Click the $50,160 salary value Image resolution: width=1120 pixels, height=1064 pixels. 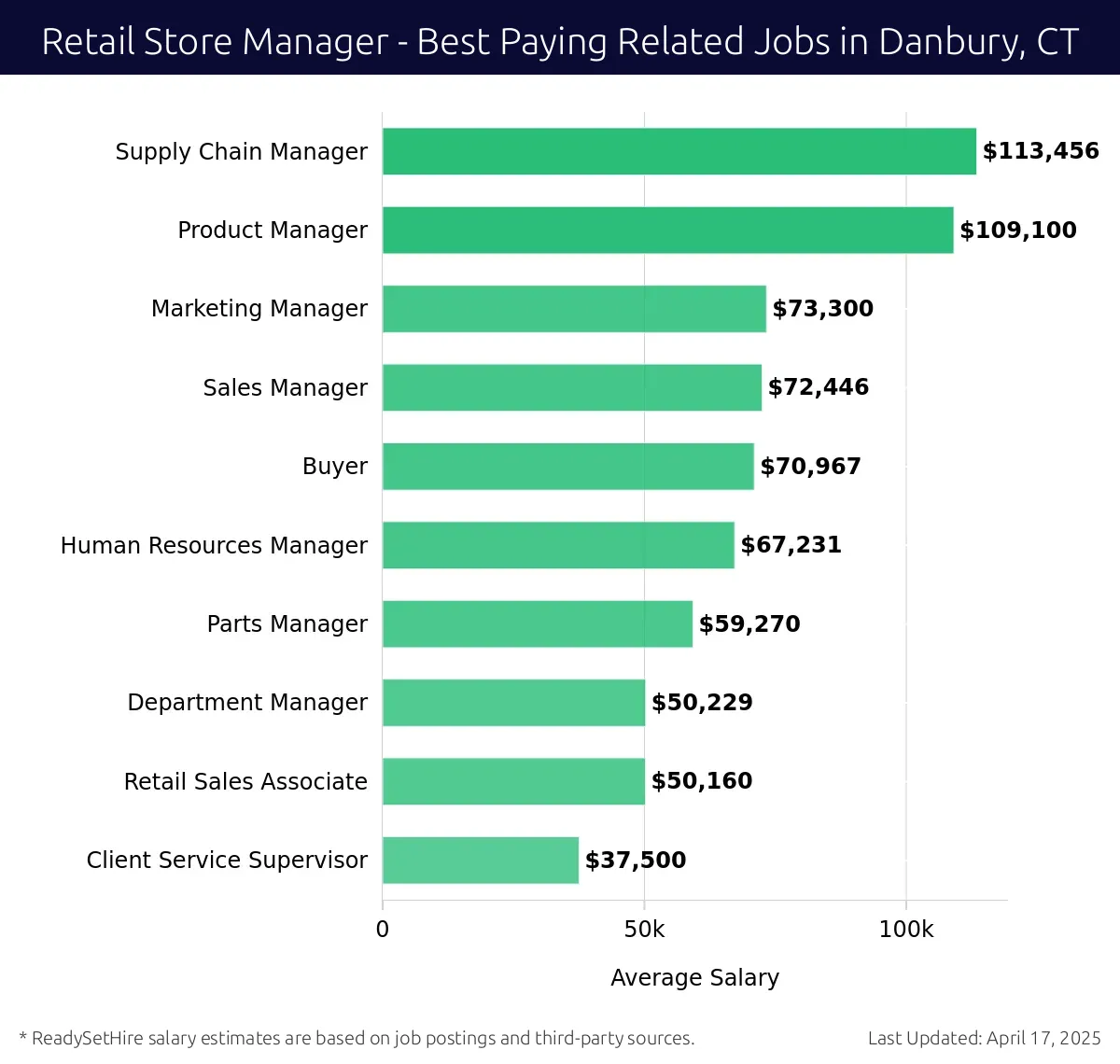(702, 781)
